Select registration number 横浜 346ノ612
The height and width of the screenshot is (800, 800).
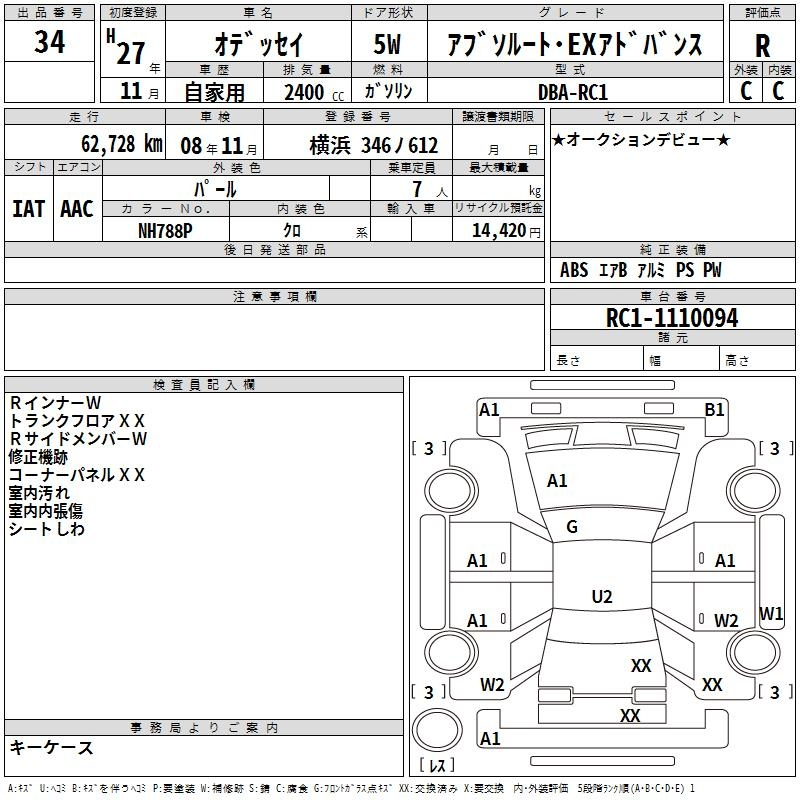point(374,146)
